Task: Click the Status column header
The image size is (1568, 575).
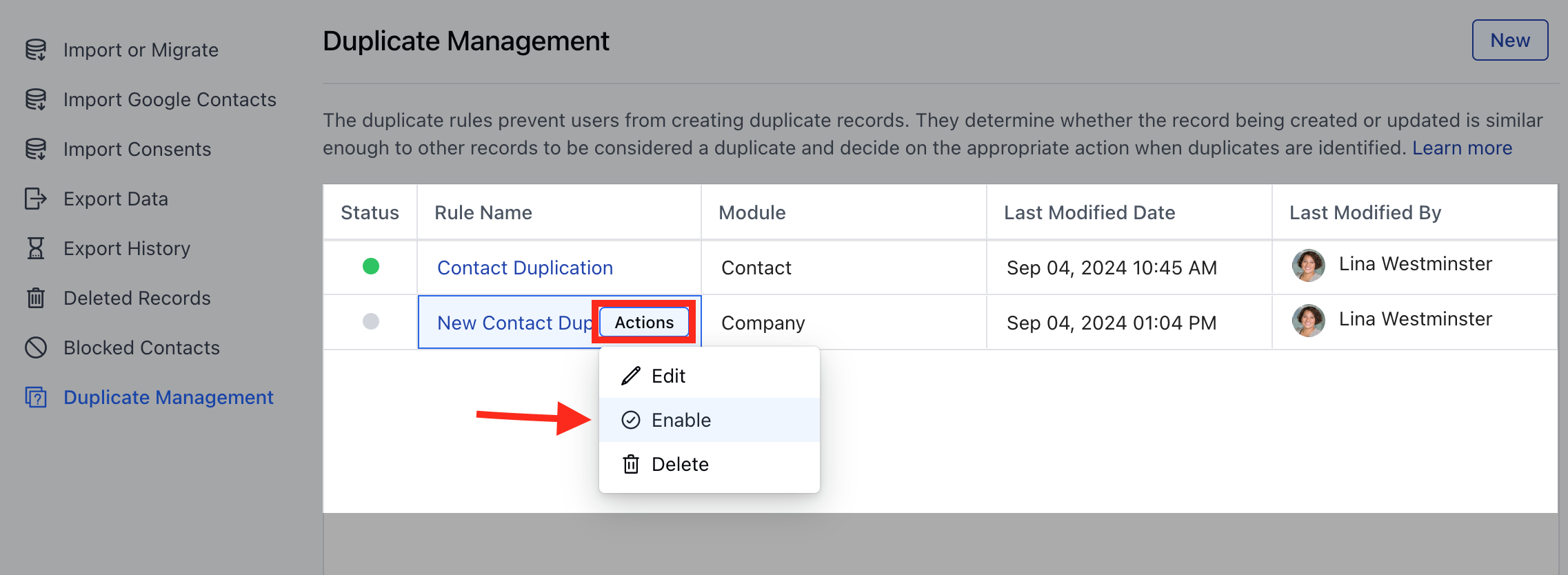Action: (370, 212)
